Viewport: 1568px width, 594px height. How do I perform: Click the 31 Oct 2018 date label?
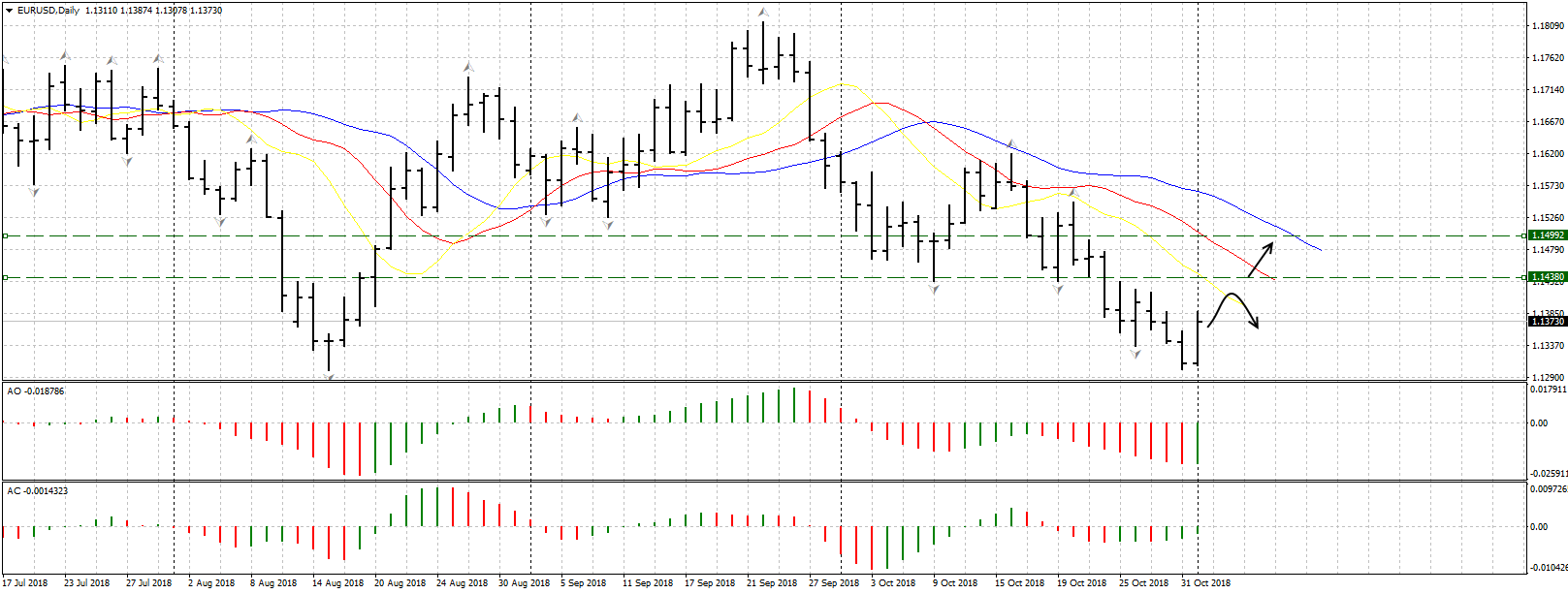click(x=1205, y=583)
